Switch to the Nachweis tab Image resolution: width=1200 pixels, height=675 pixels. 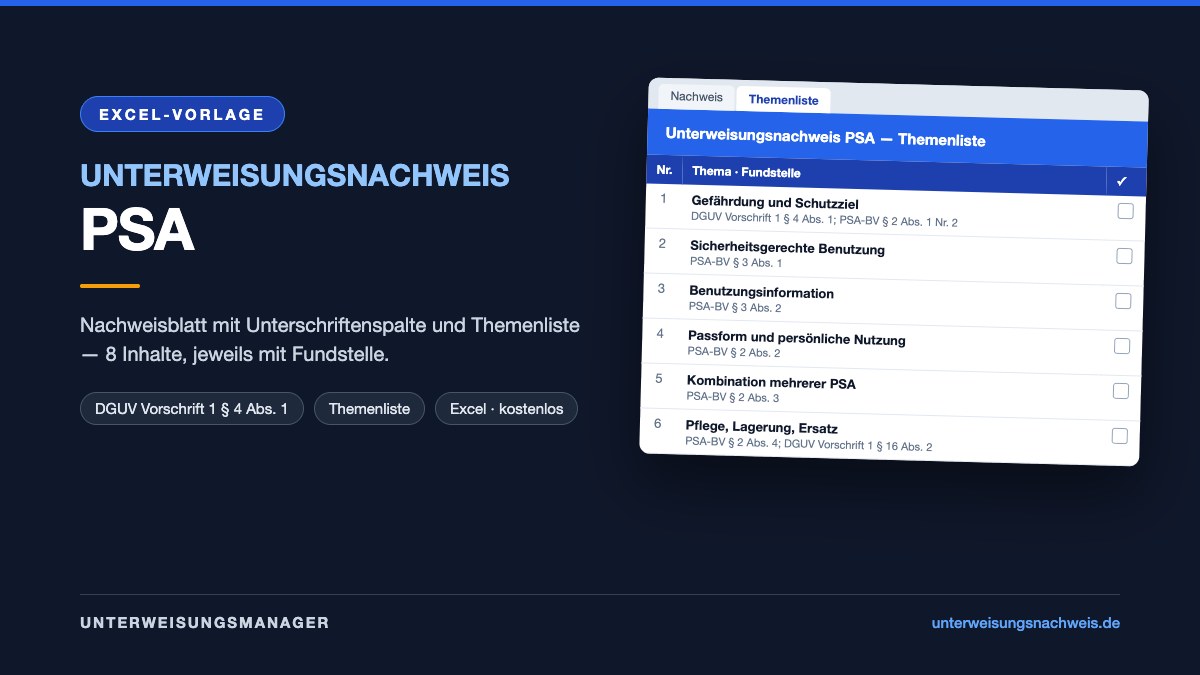696,97
